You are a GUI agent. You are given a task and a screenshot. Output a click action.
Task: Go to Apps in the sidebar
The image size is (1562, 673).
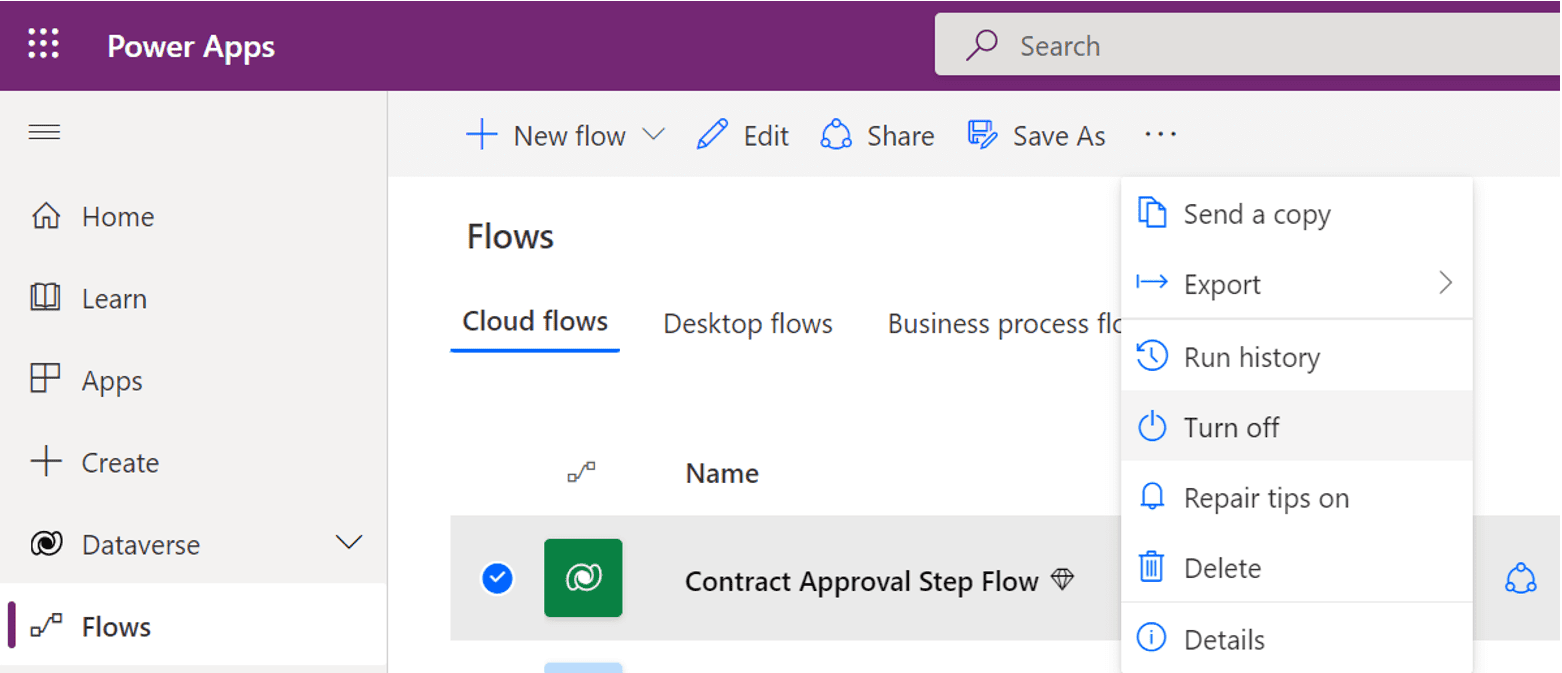click(112, 381)
